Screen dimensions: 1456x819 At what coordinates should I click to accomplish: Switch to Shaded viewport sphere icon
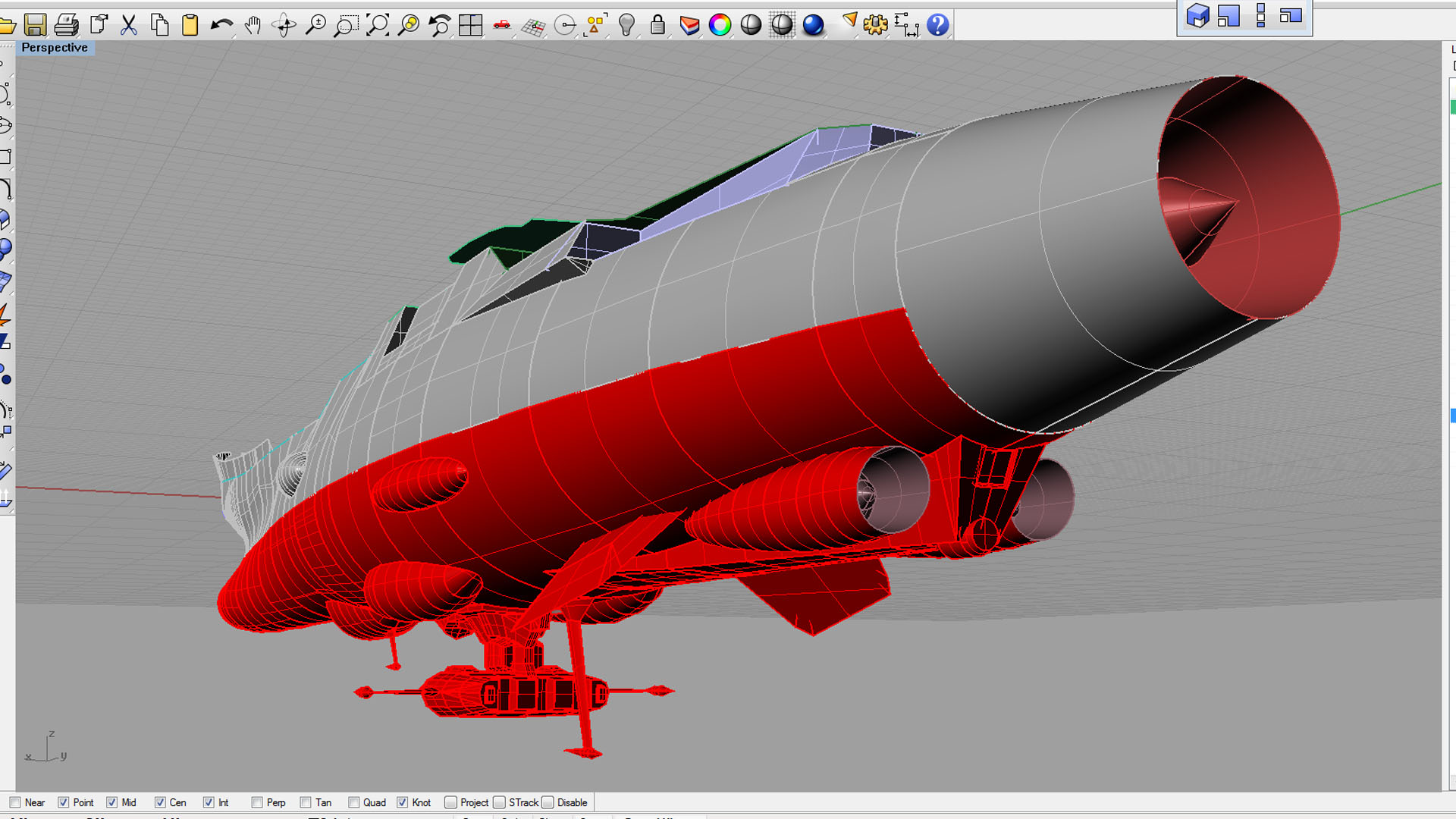tap(751, 25)
